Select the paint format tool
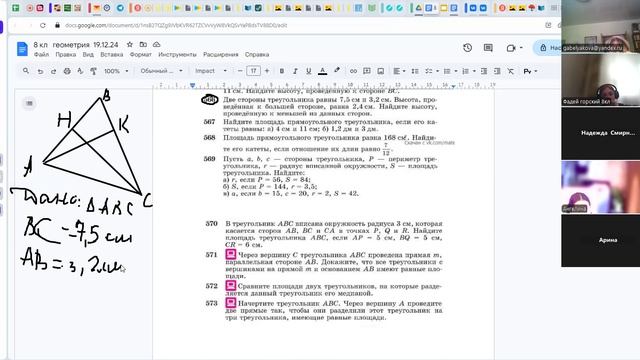640x360 pixels. click(93, 71)
